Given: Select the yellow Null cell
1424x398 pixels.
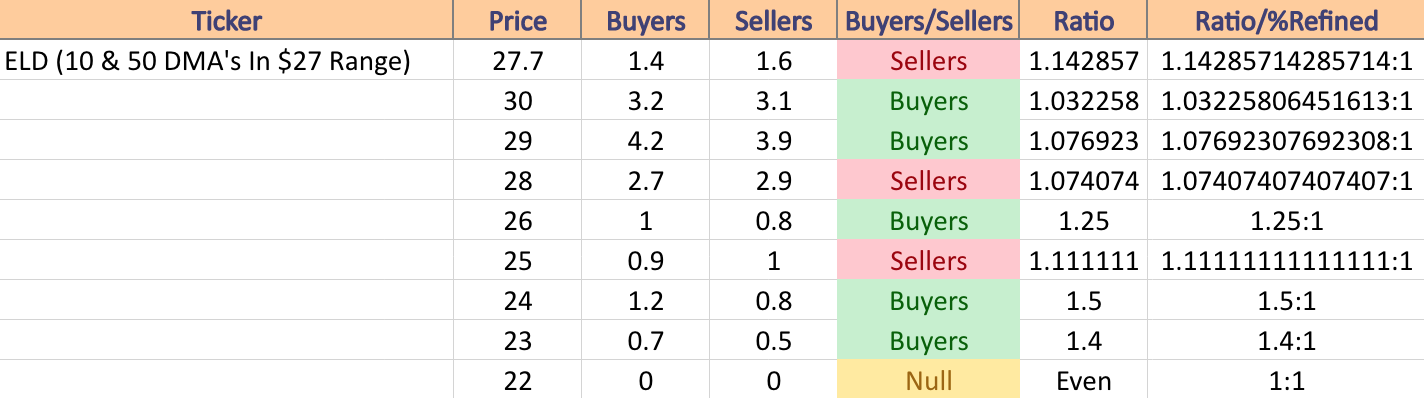Looking at the screenshot, I should [x=929, y=380].
